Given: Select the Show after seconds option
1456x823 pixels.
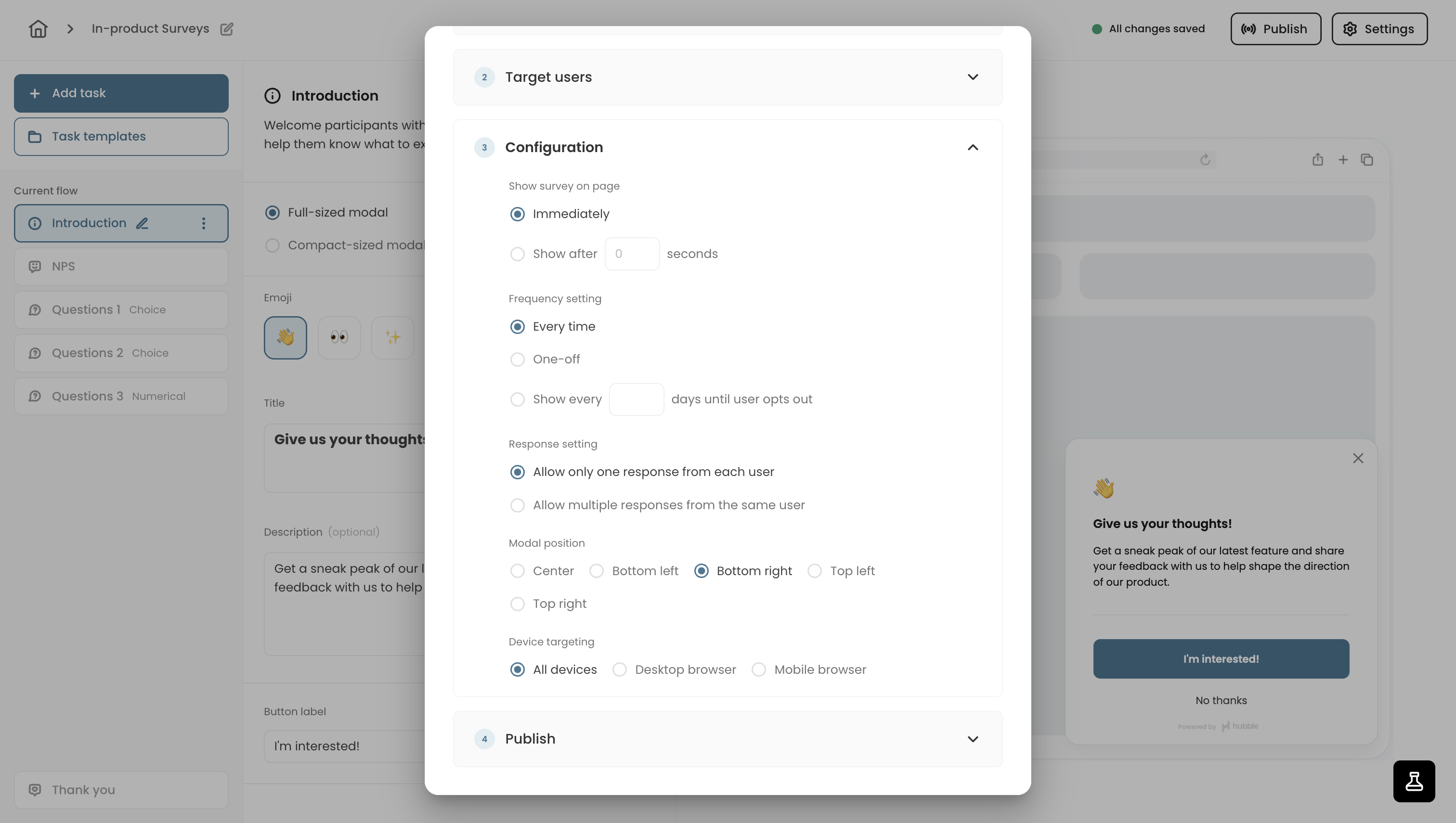Looking at the screenshot, I should click(x=517, y=255).
